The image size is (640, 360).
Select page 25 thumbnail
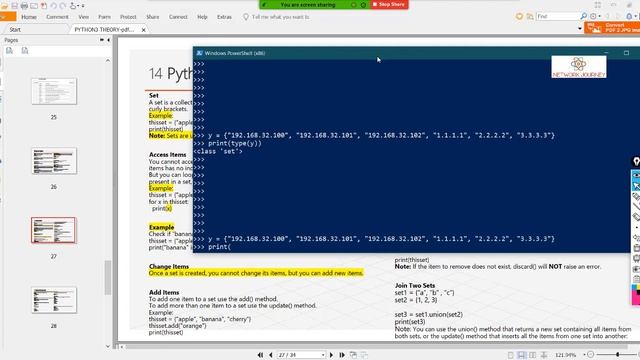[x=54, y=91]
